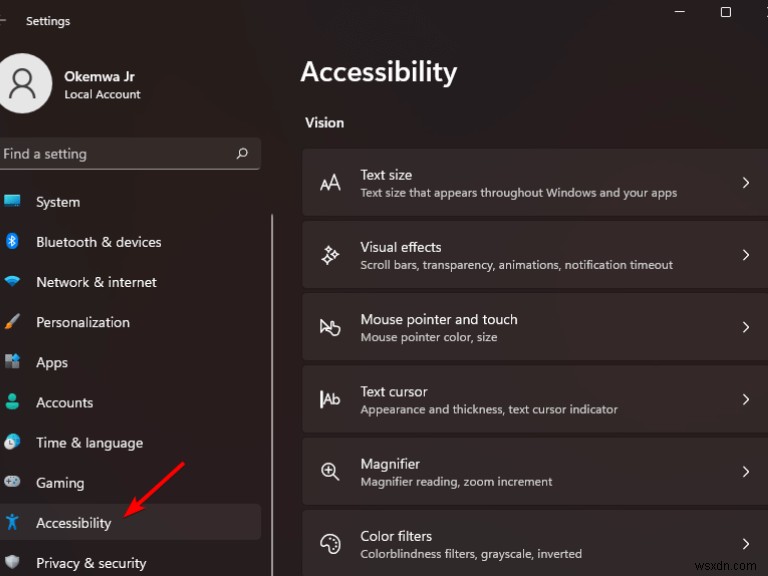Click the Text cursor title label

point(394,391)
